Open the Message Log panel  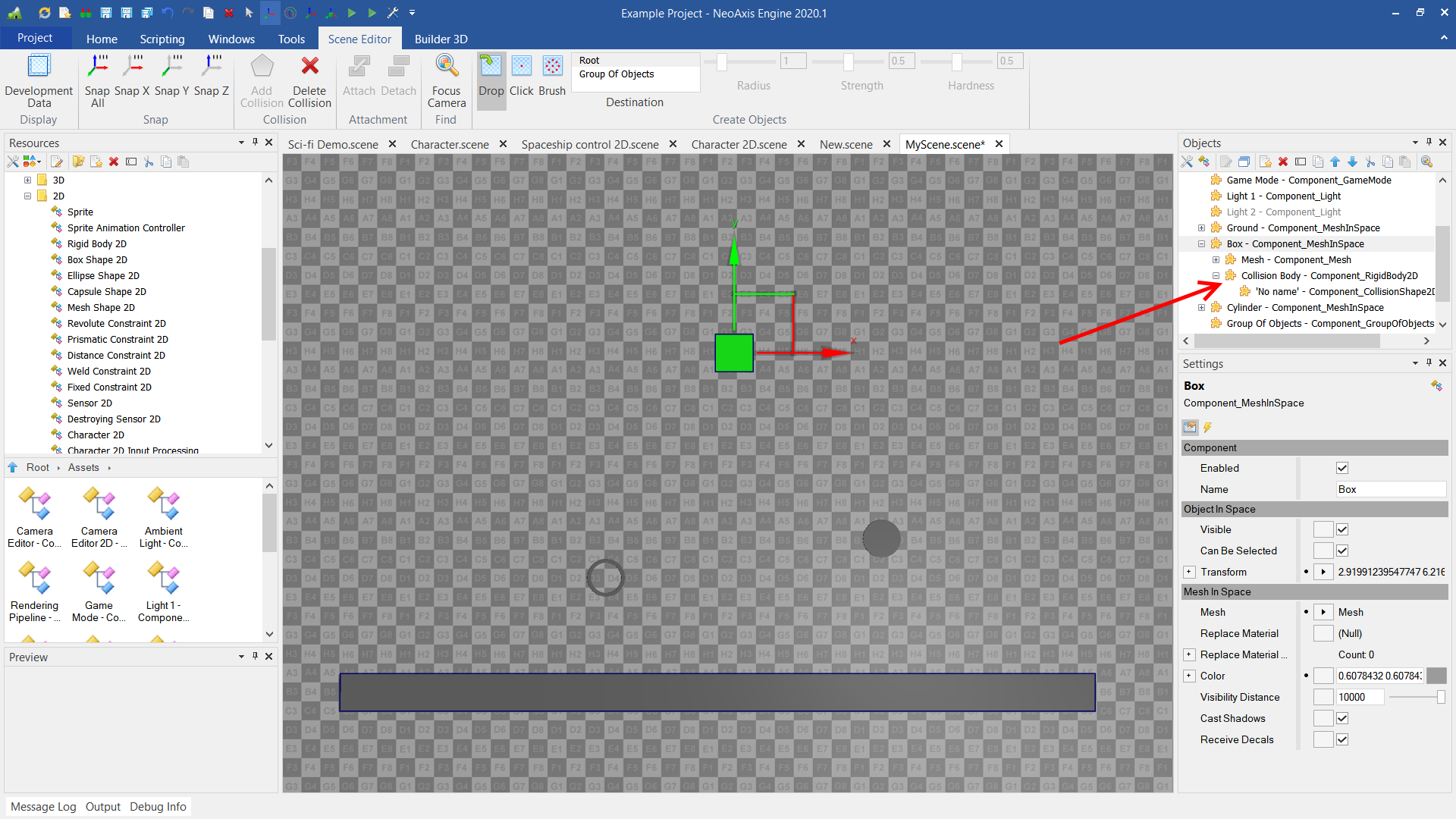[43, 806]
